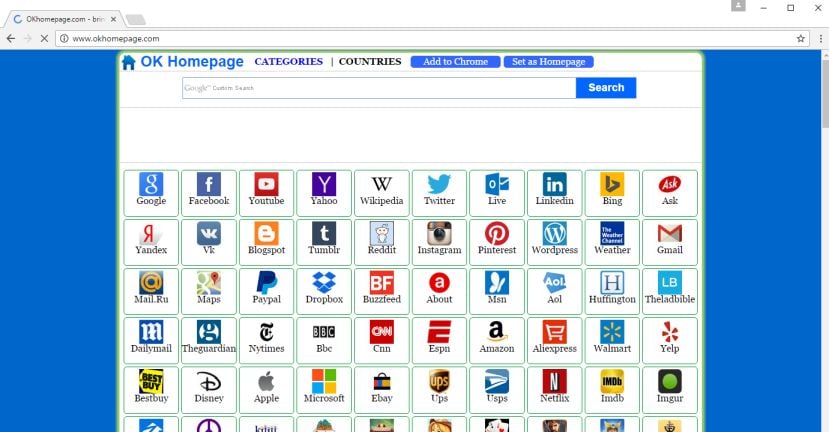Open the Bestbuy tile
Image resolution: width=829 pixels, height=432 pixels.
(x=151, y=390)
